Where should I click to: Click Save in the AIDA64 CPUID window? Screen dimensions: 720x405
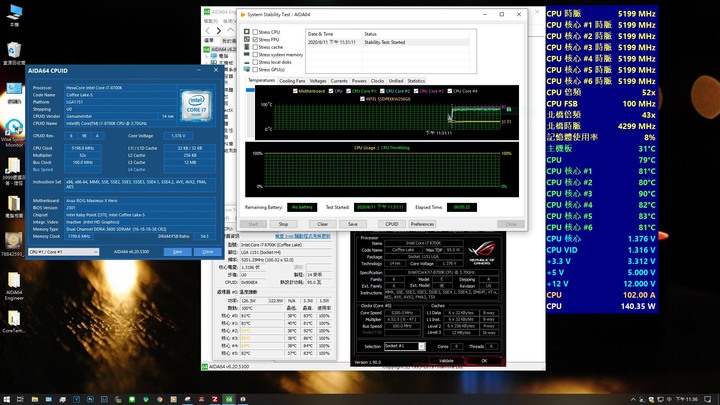tap(177, 252)
